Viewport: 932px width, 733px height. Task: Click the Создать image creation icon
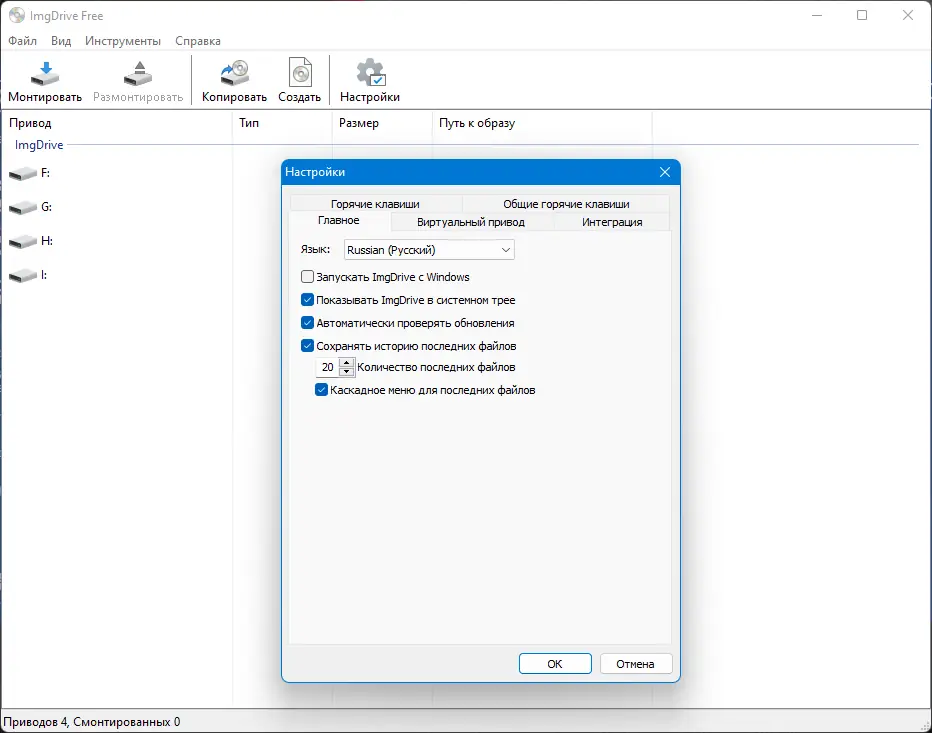pos(300,73)
